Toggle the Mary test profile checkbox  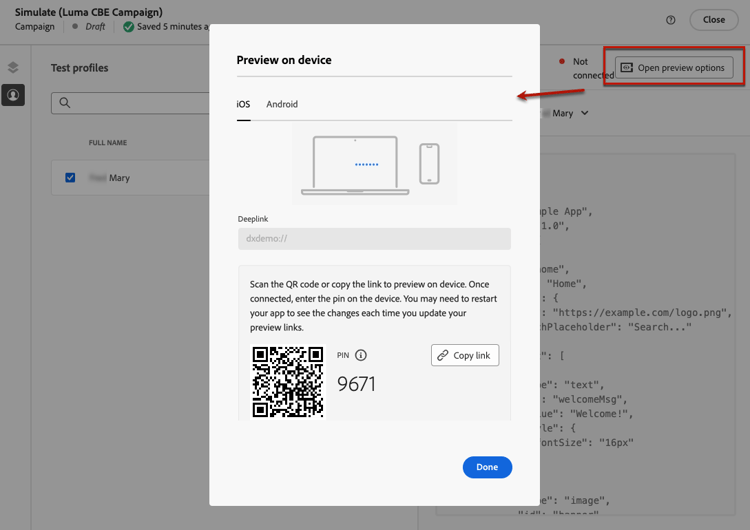70,177
